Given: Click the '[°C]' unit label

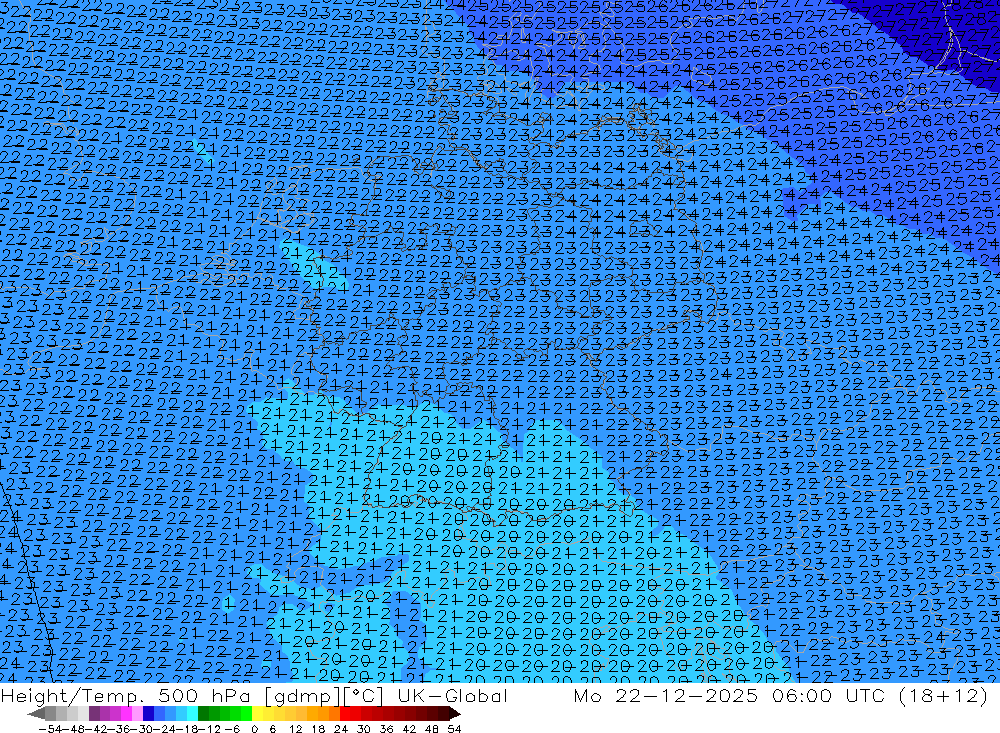Looking at the screenshot, I should click(x=363, y=696).
